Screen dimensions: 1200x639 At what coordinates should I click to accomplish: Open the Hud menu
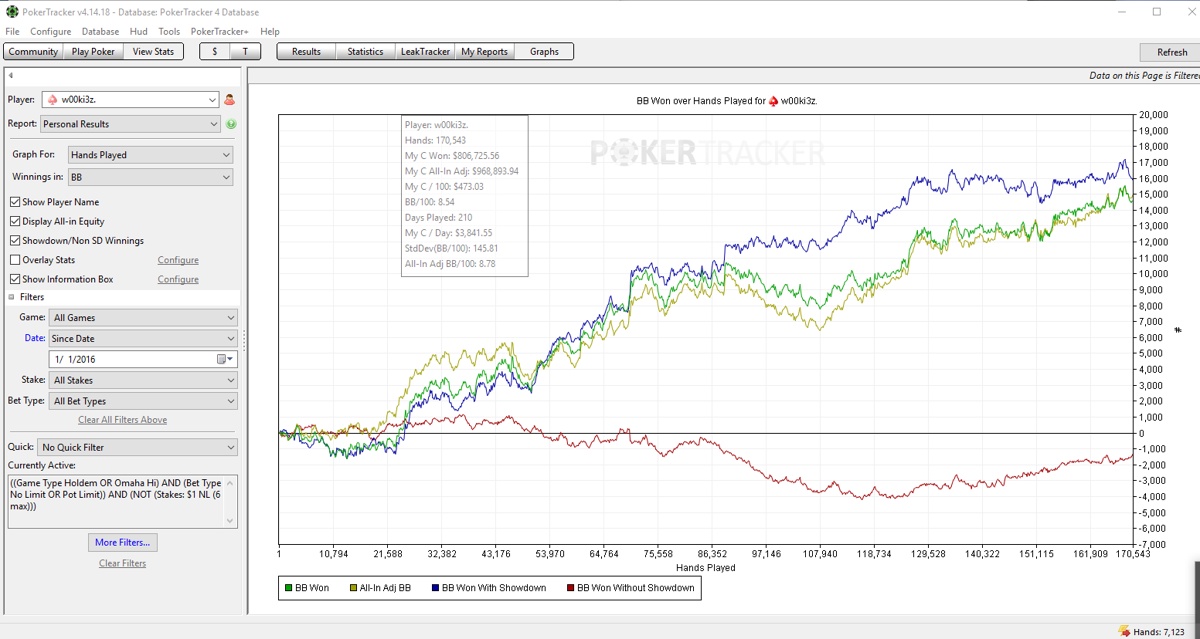click(138, 31)
